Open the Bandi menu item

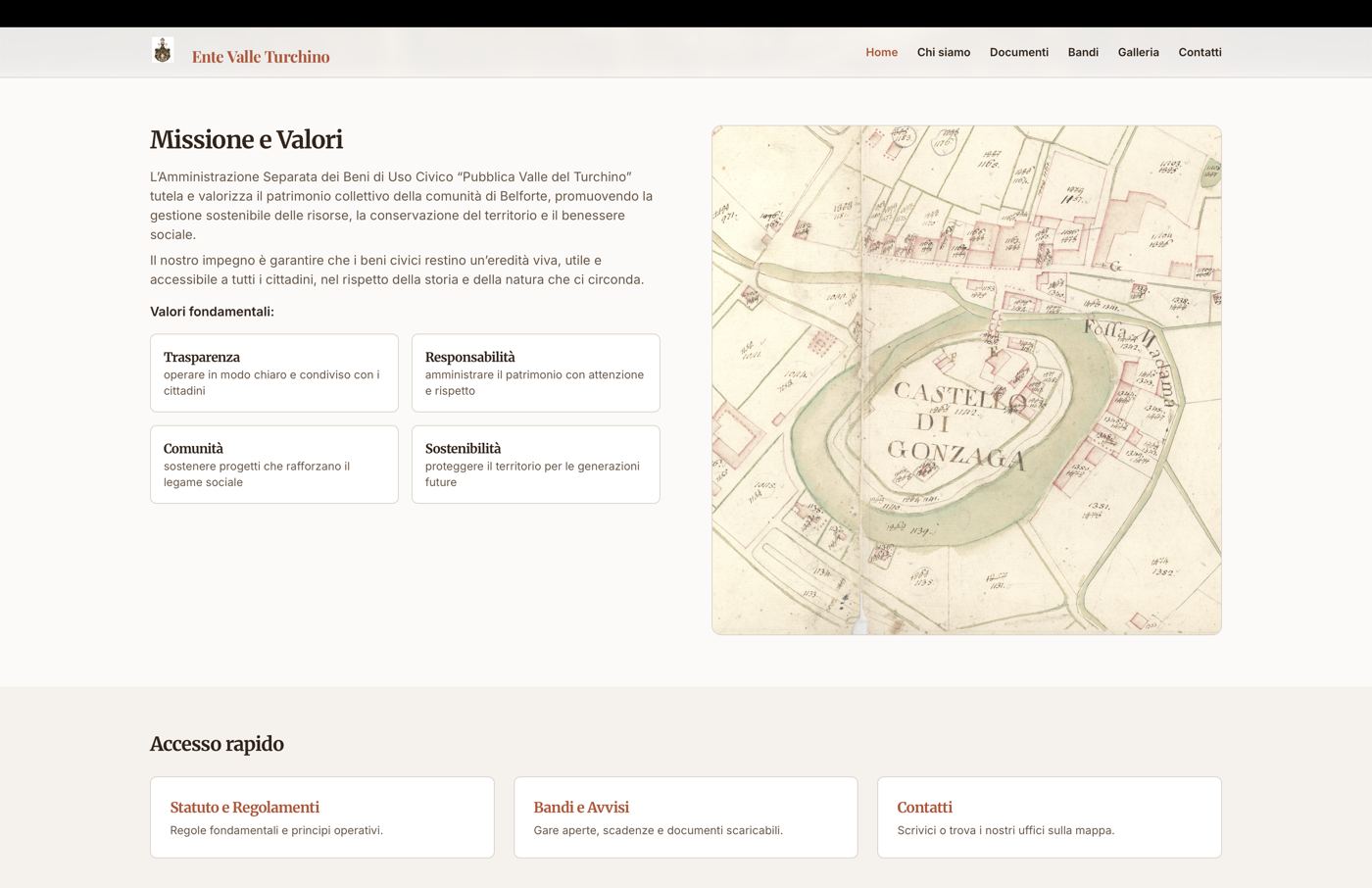(x=1083, y=52)
